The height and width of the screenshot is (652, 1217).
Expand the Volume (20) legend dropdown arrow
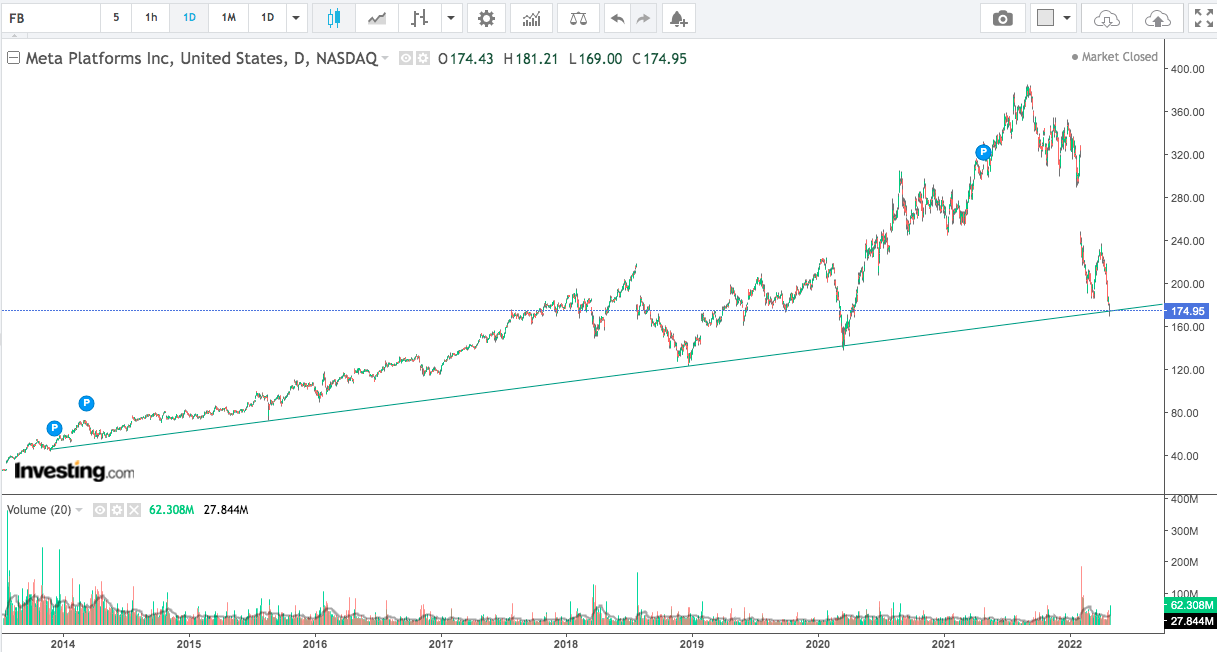[x=78, y=510]
